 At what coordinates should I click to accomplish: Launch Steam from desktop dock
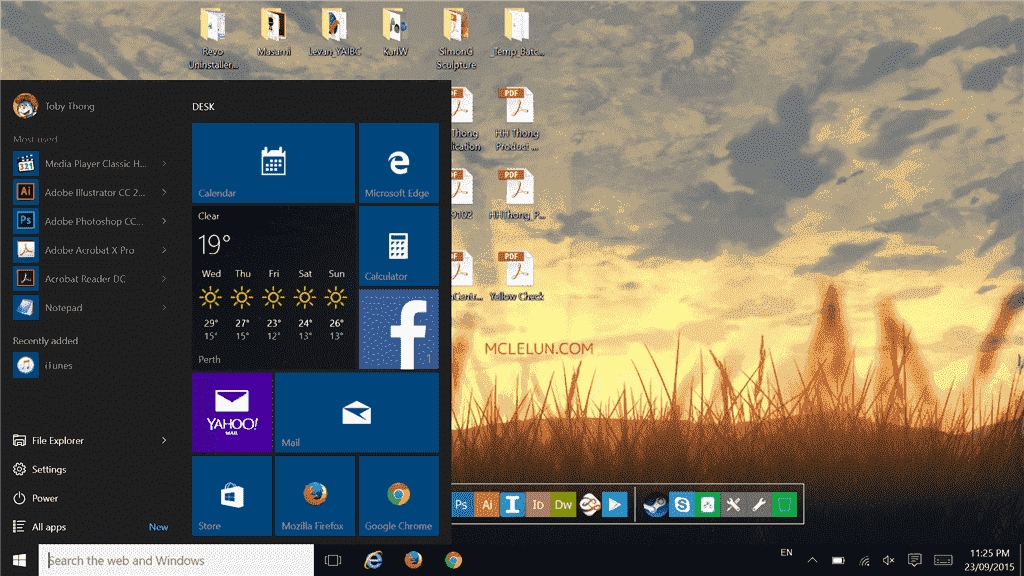point(655,504)
